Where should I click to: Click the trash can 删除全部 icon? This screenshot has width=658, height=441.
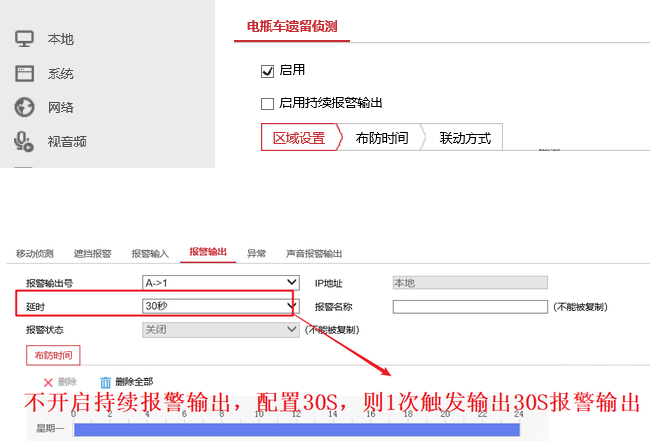106,381
